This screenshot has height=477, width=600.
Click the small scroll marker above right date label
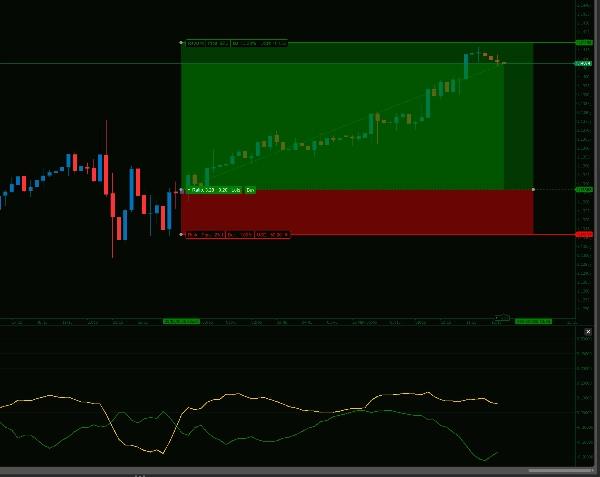point(503,317)
